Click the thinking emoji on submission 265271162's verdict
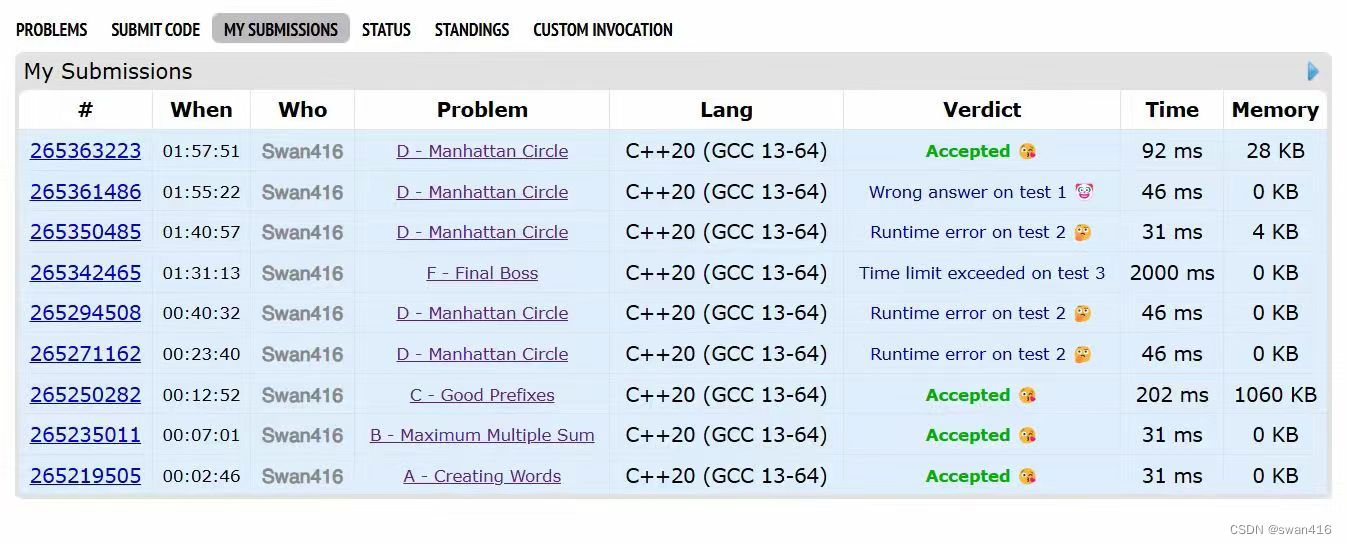1347x544 pixels. coord(1082,354)
